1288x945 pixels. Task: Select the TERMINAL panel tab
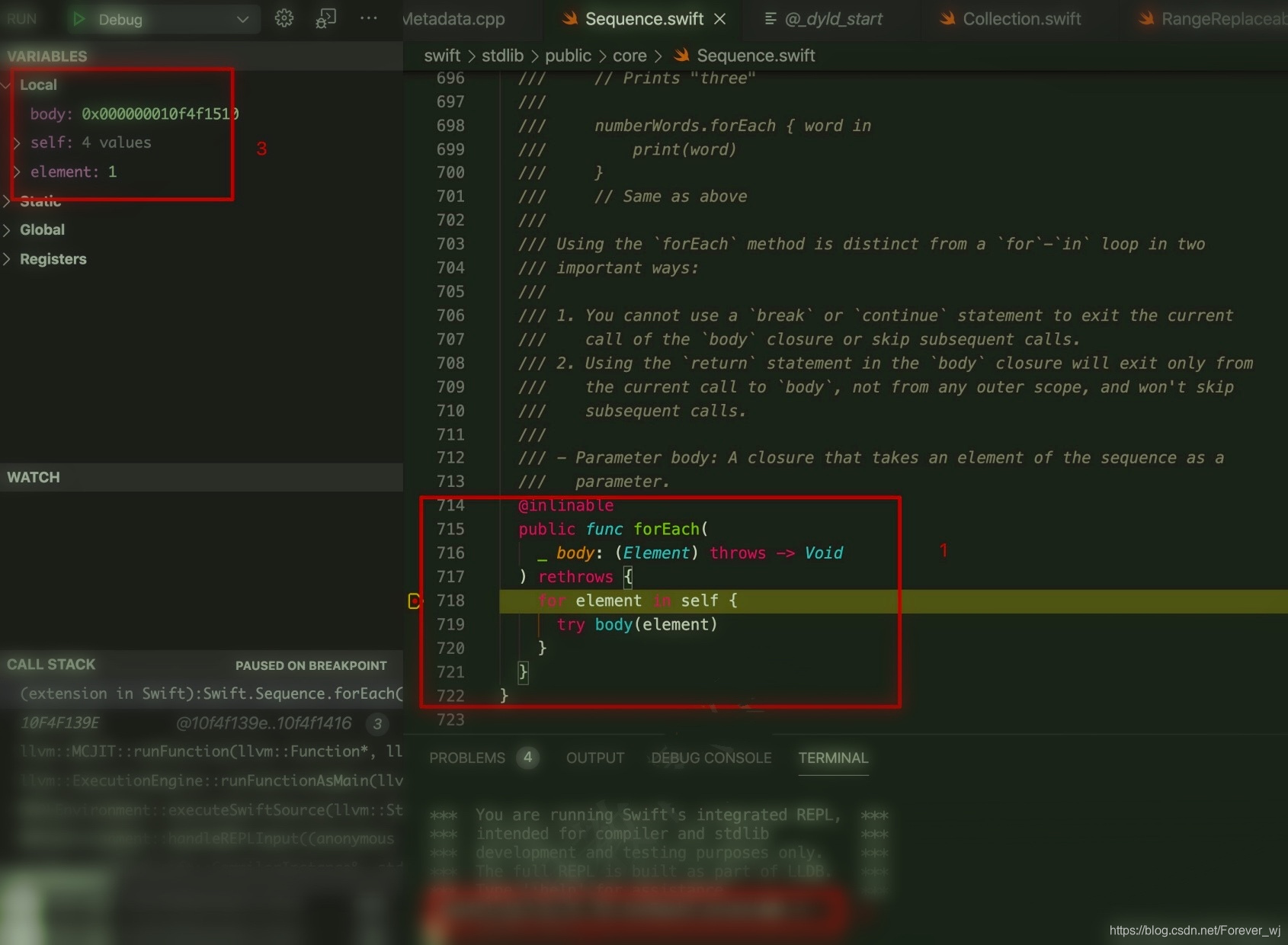(833, 758)
